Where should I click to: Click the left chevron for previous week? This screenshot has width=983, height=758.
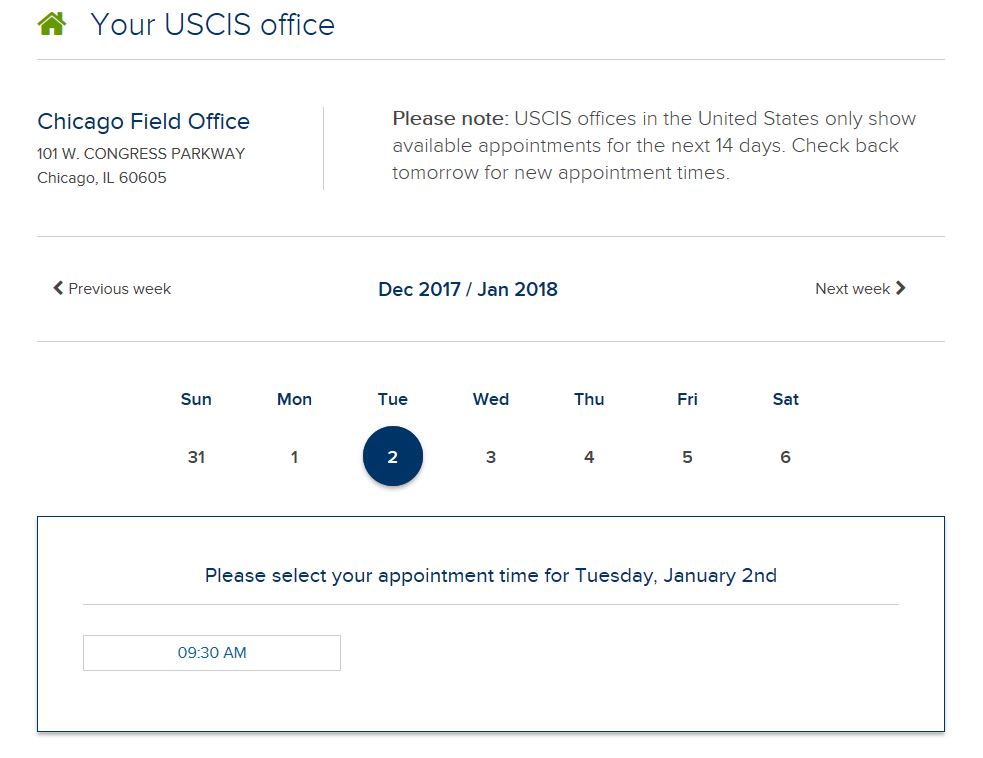pos(58,288)
